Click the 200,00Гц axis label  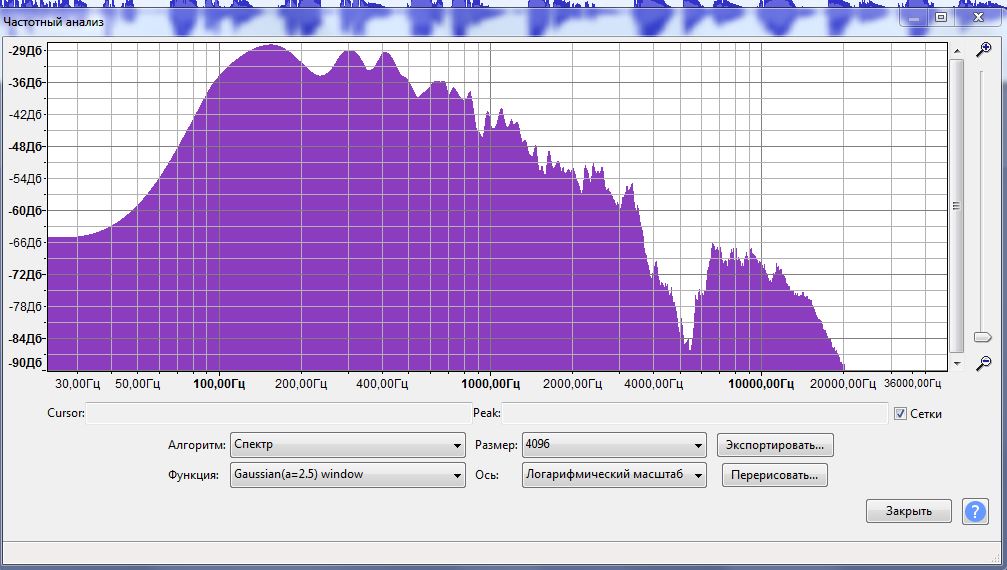pos(301,384)
